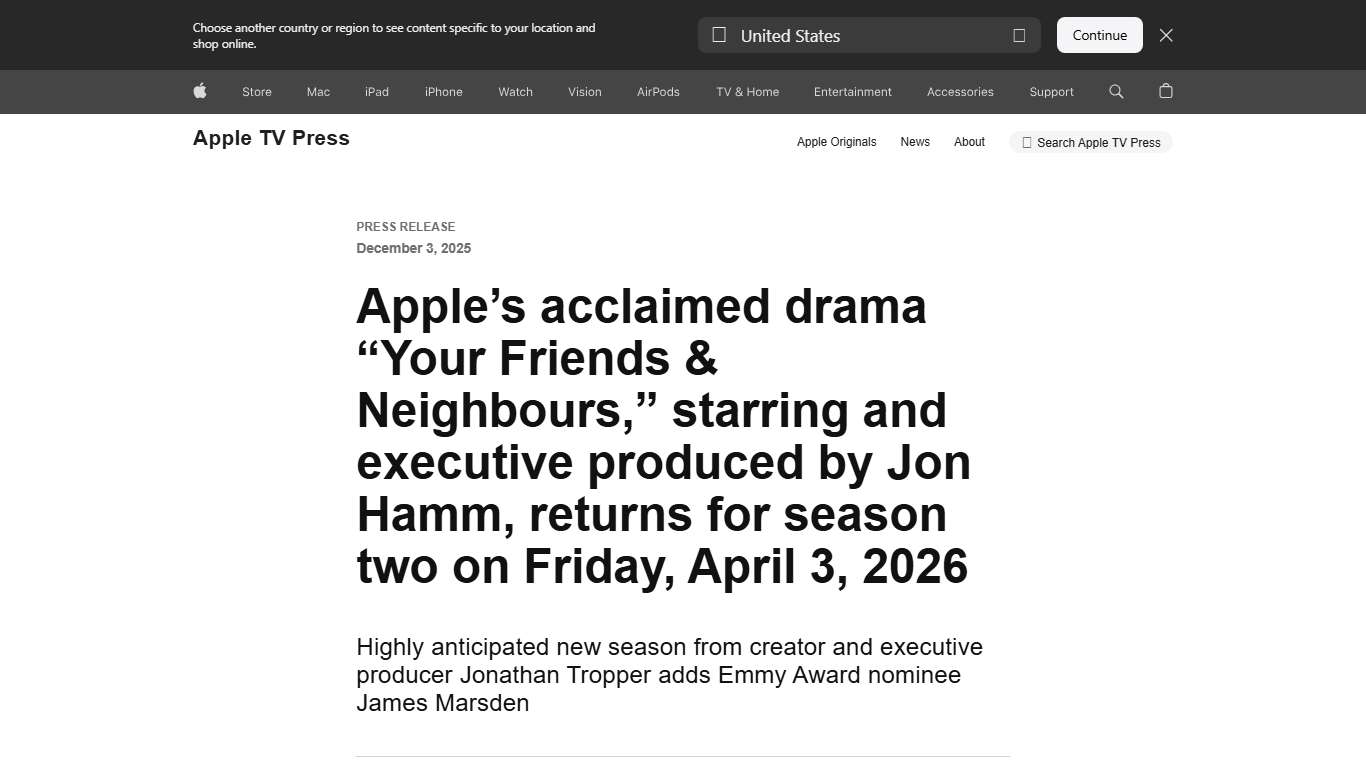Open the Apple Originals link

tap(836, 141)
